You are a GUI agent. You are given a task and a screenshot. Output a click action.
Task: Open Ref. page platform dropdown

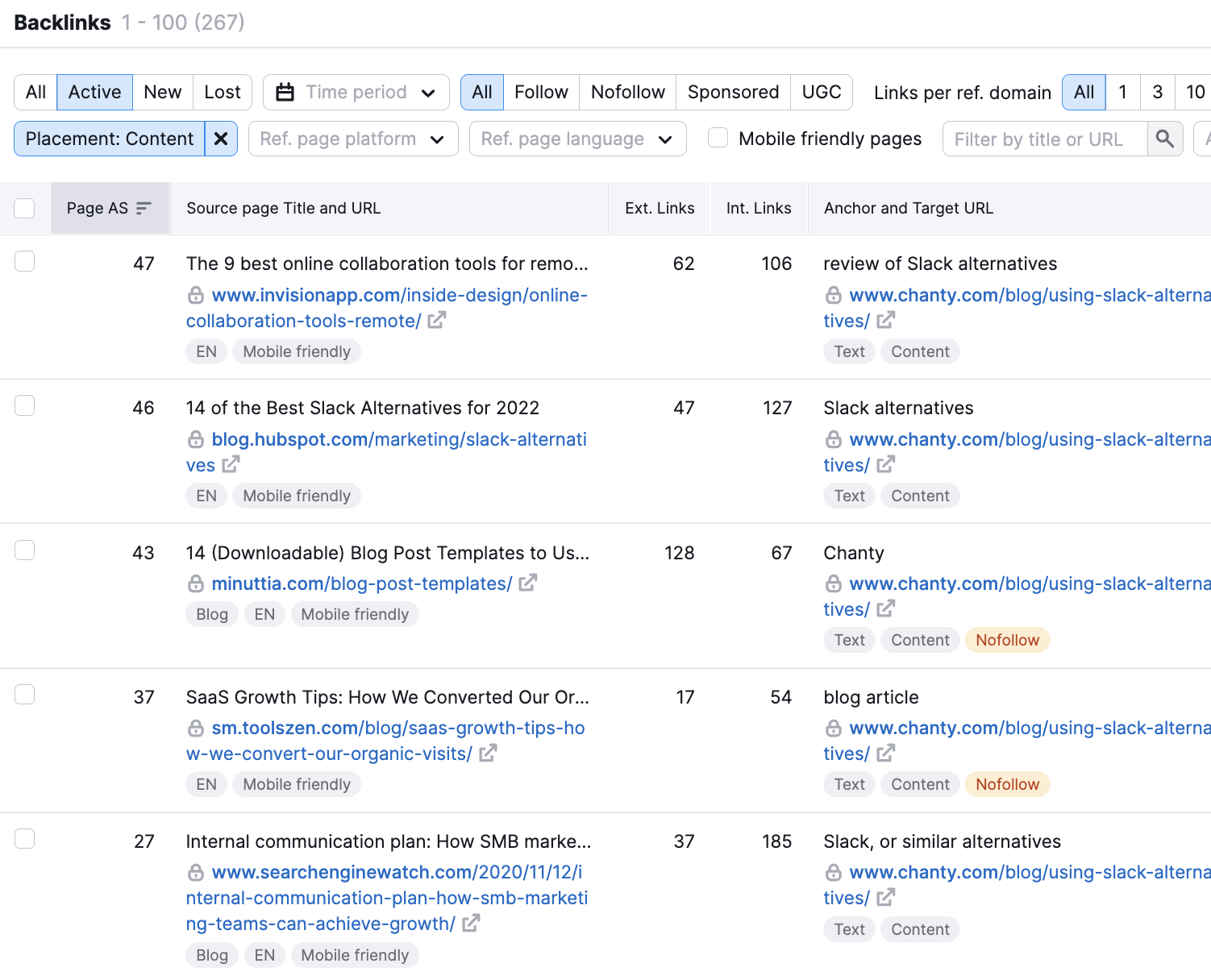[x=353, y=139]
